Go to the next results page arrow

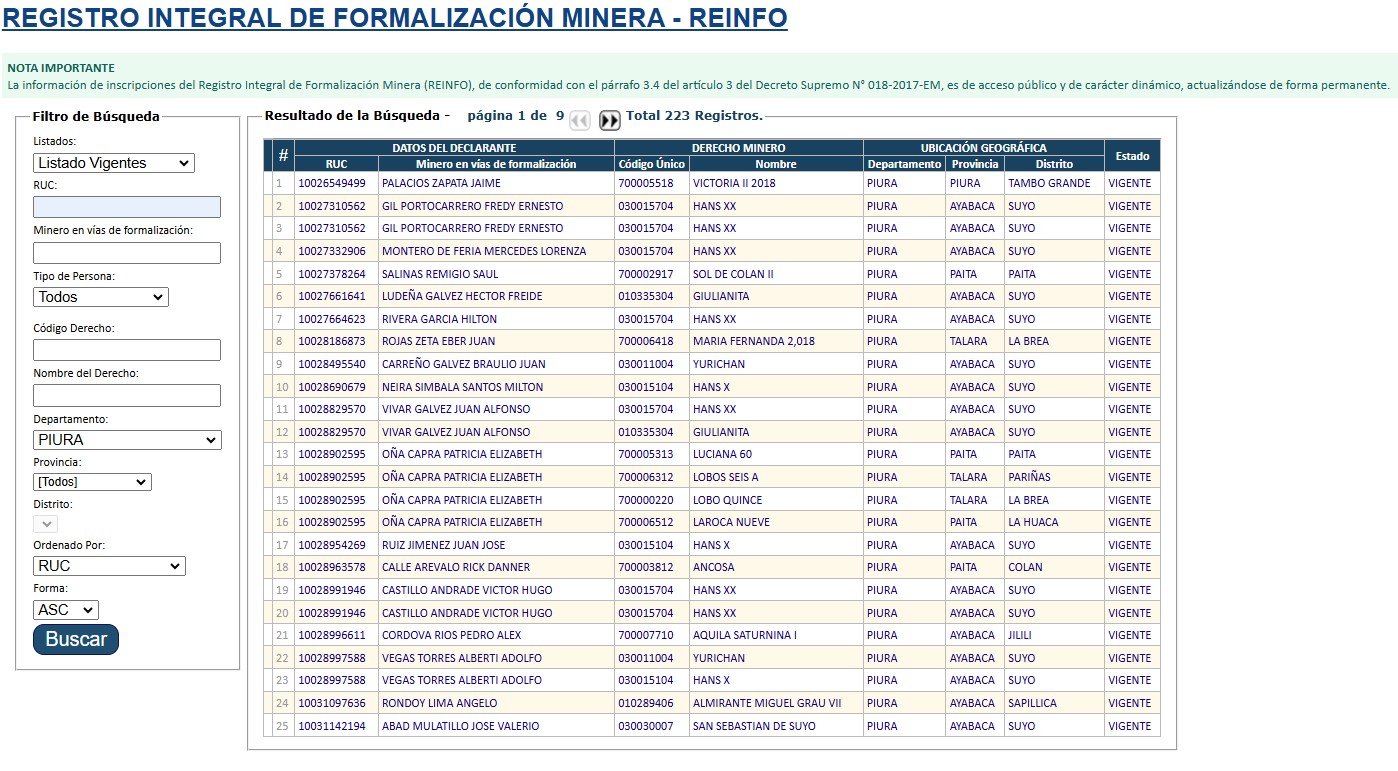click(x=610, y=121)
